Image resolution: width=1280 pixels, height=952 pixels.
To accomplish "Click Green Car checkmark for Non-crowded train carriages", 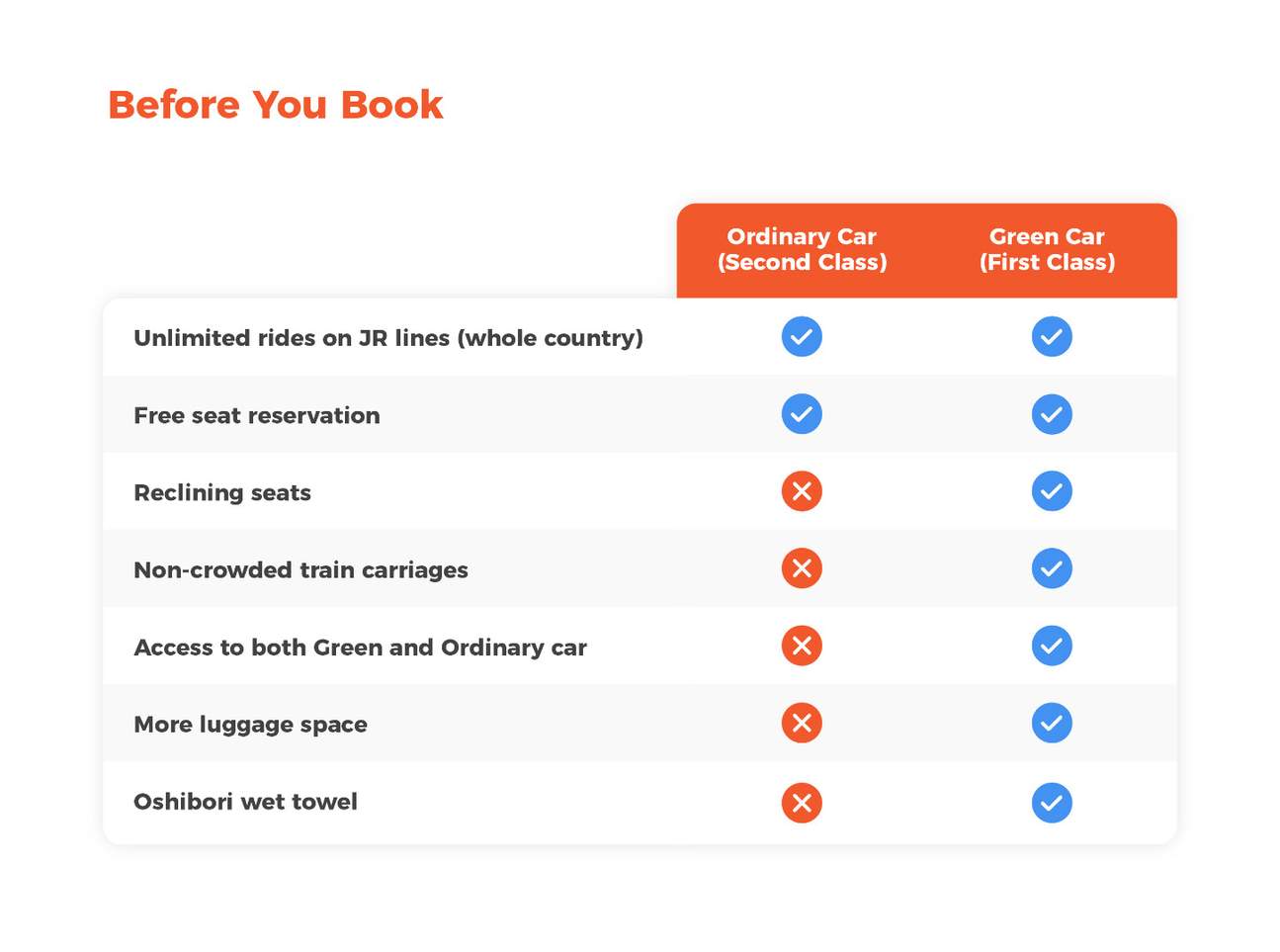I will click(x=1052, y=568).
